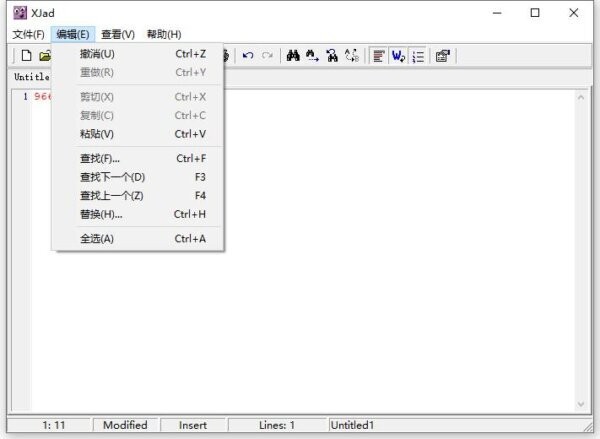Click the Untitled document tab
Image resolution: width=600 pixels, height=439 pixels.
(x=31, y=77)
